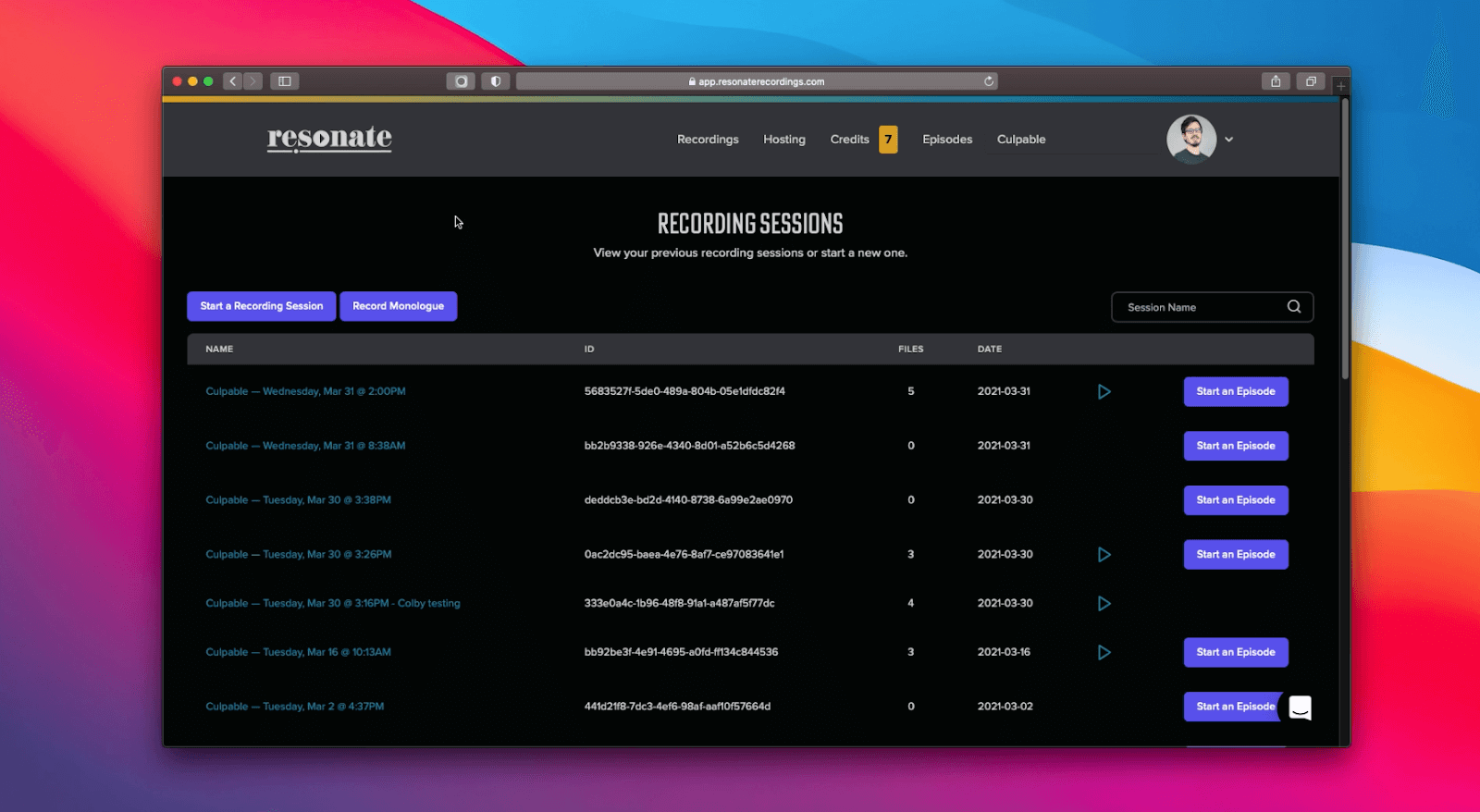Start an Episode for Mar 30 3:38PM session
This screenshot has width=1480, height=812.
point(1236,500)
